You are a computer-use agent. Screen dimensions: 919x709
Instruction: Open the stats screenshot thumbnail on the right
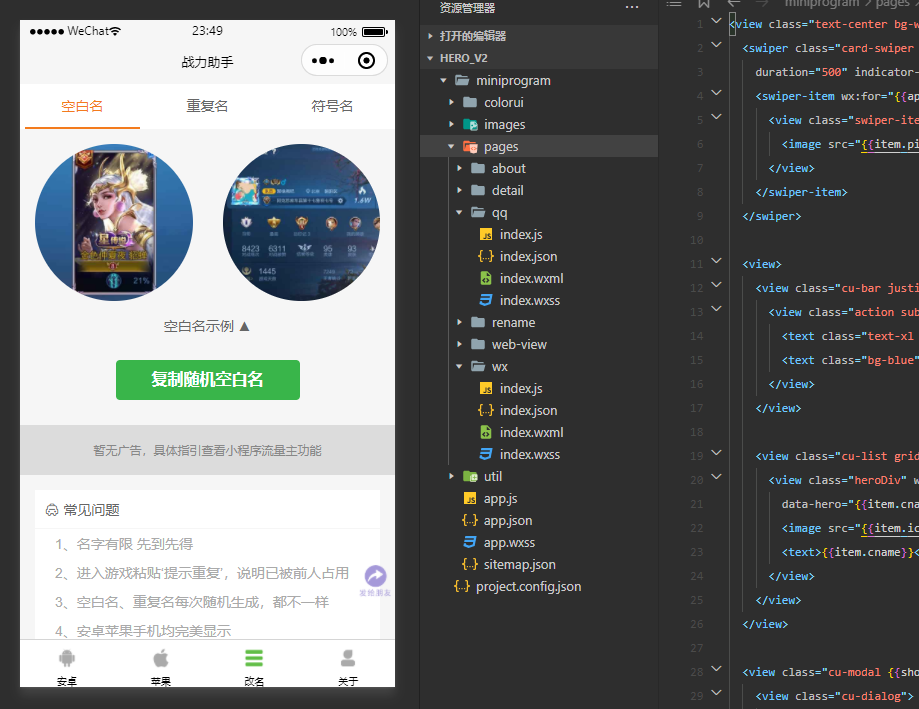point(301,223)
